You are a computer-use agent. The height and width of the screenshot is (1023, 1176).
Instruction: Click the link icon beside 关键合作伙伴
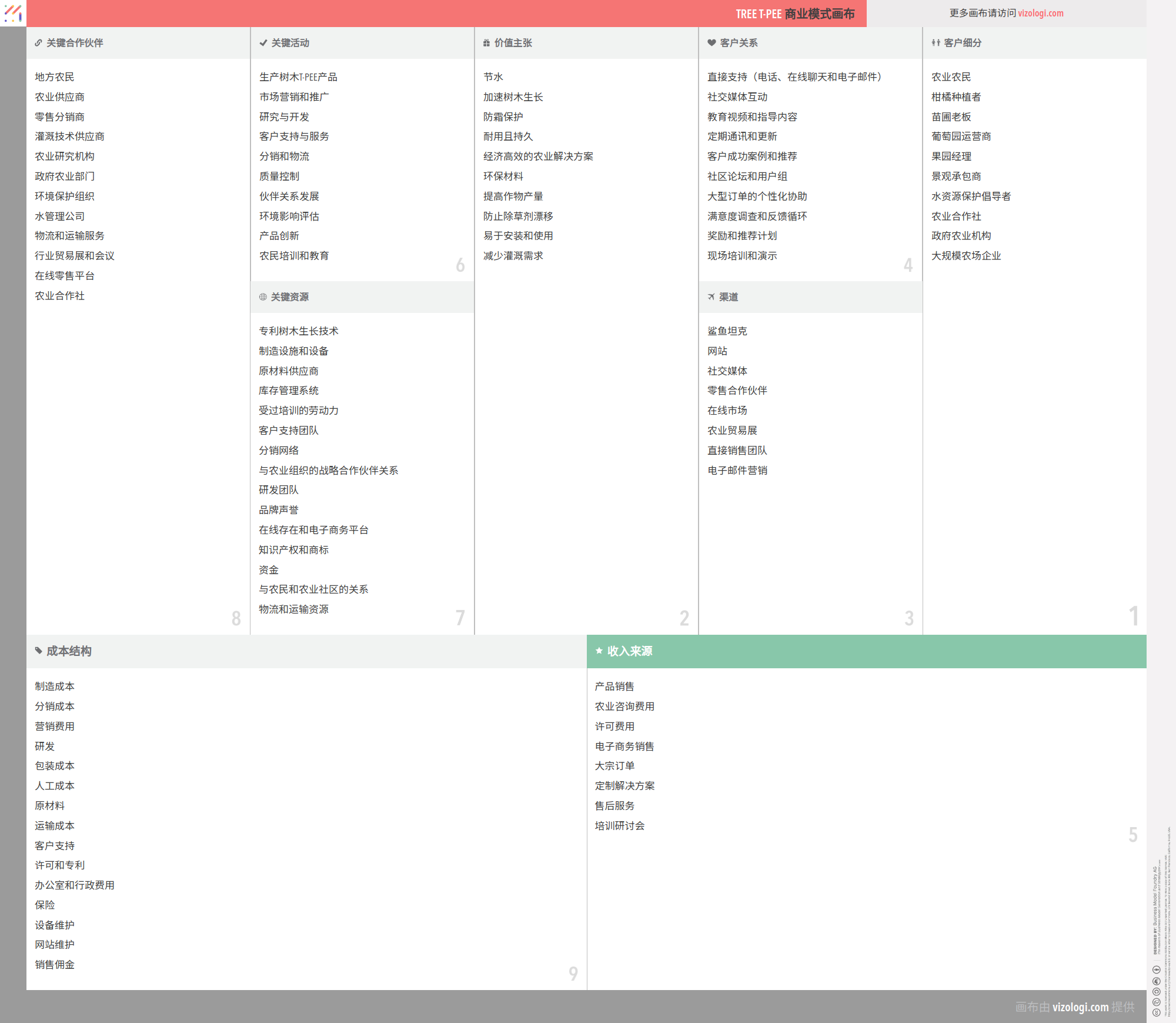(x=38, y=43)
